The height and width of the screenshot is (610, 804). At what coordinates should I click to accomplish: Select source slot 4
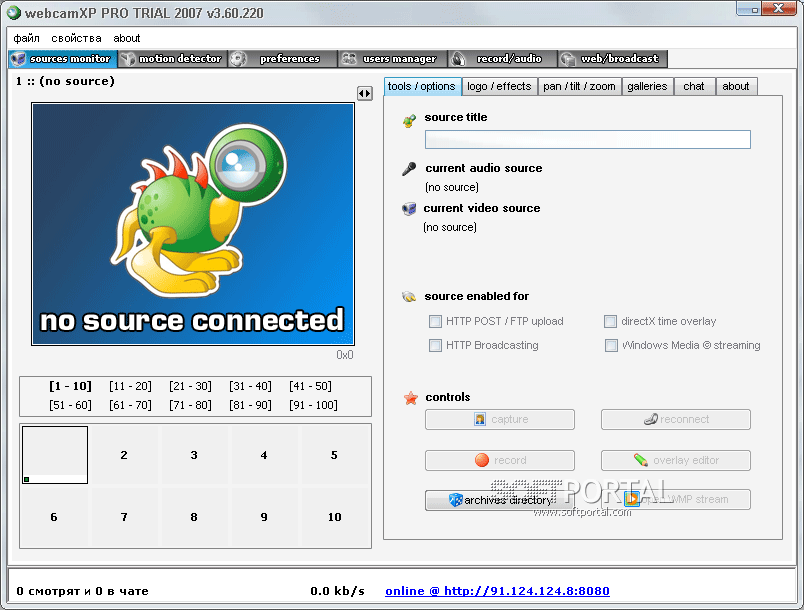[264, 455]
